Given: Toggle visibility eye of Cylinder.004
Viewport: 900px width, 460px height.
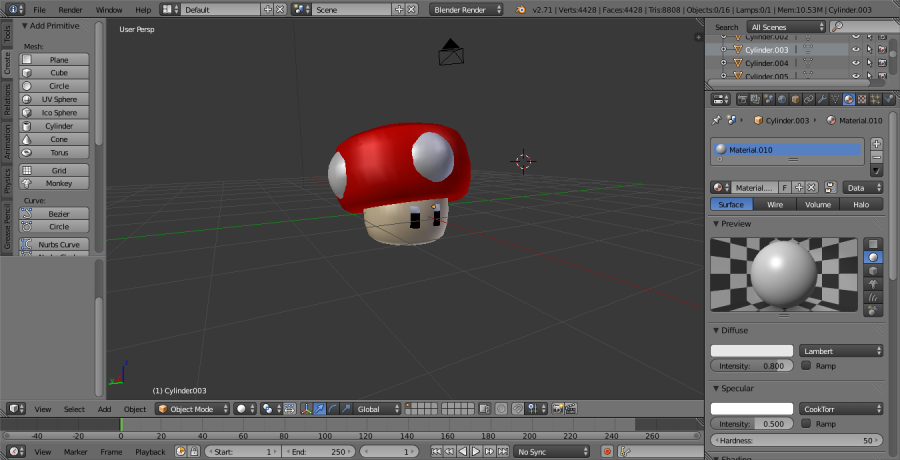Looking at the screenshot, I should (856, 63).
